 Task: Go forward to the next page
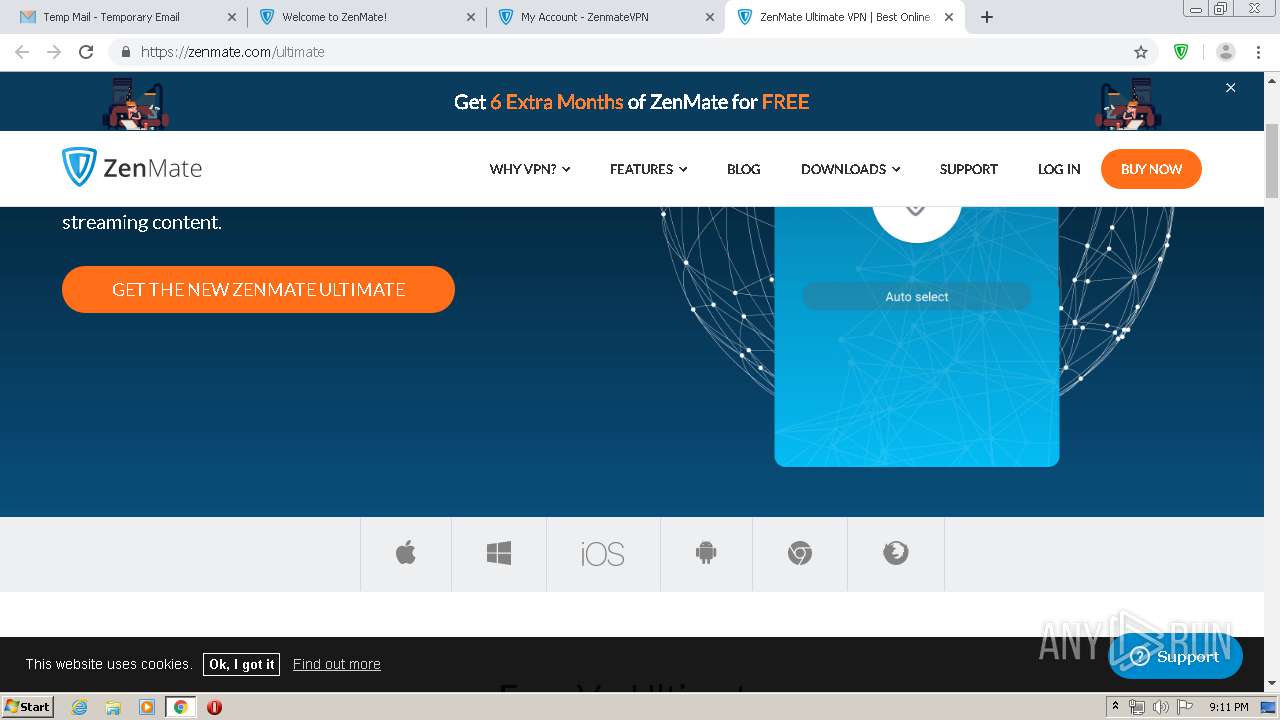tap(54, 52)
